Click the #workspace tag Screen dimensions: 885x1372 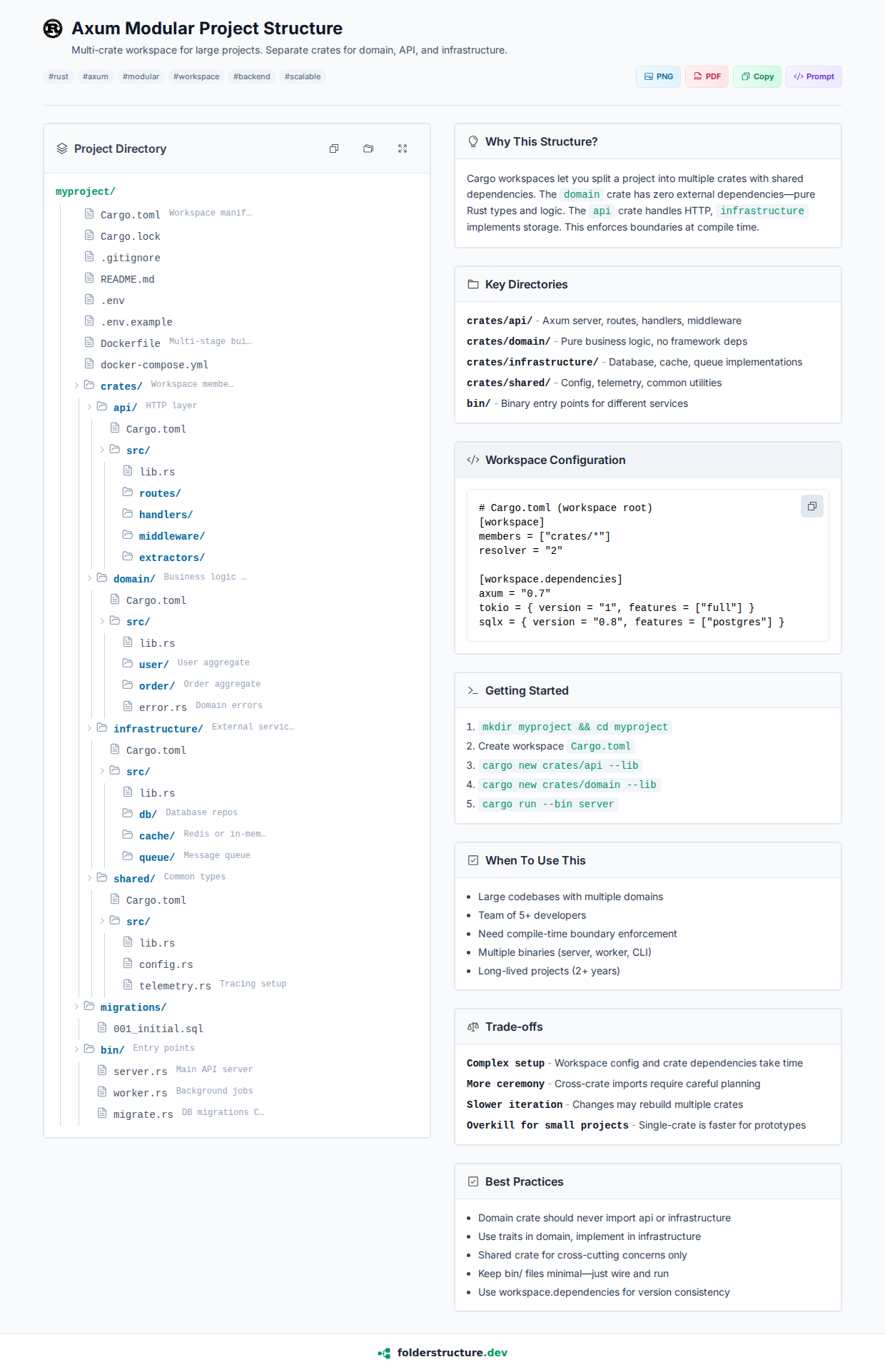click(x=196, y=76)
